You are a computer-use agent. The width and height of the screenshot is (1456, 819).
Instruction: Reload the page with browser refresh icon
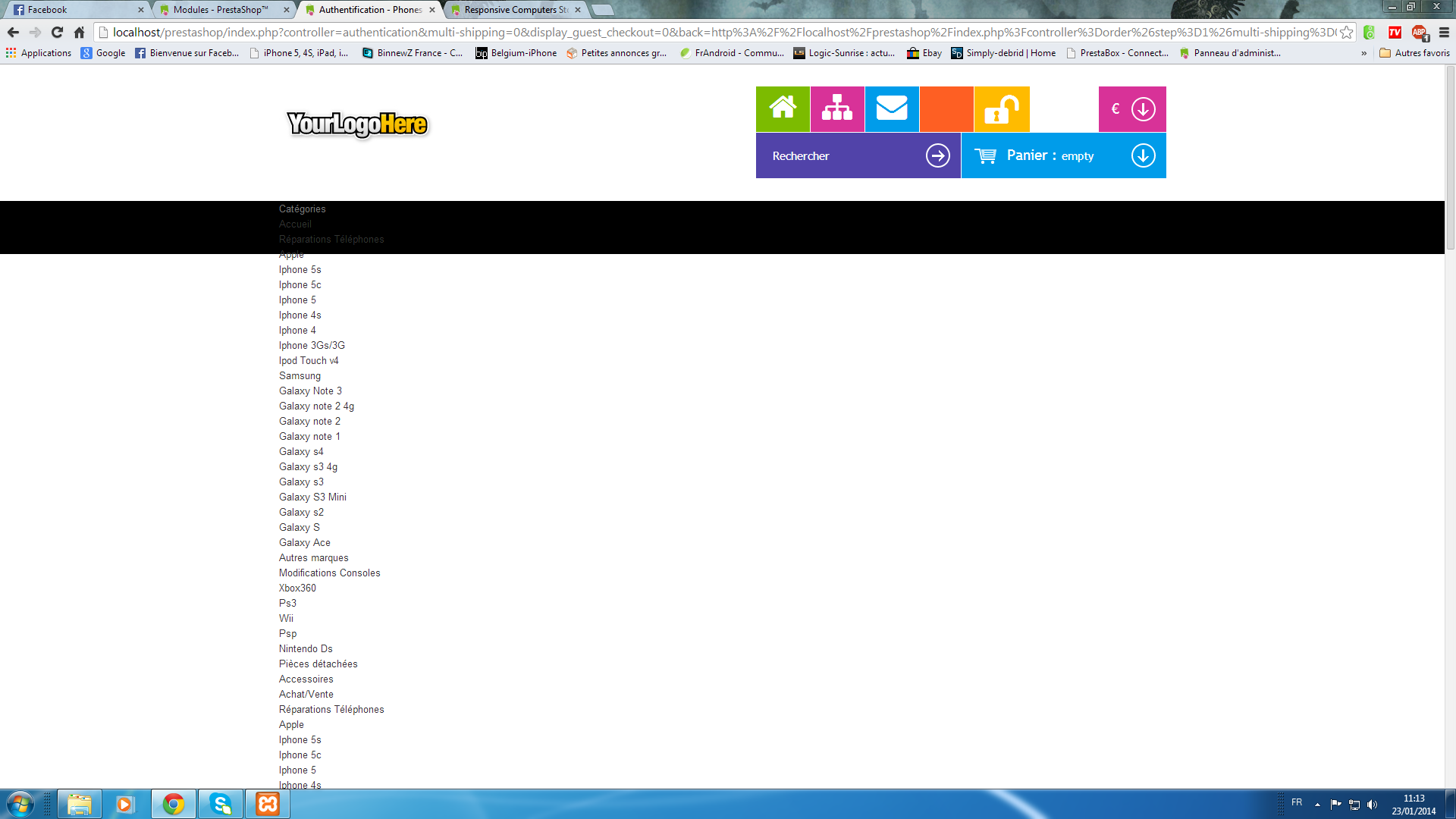pos(57,32)
